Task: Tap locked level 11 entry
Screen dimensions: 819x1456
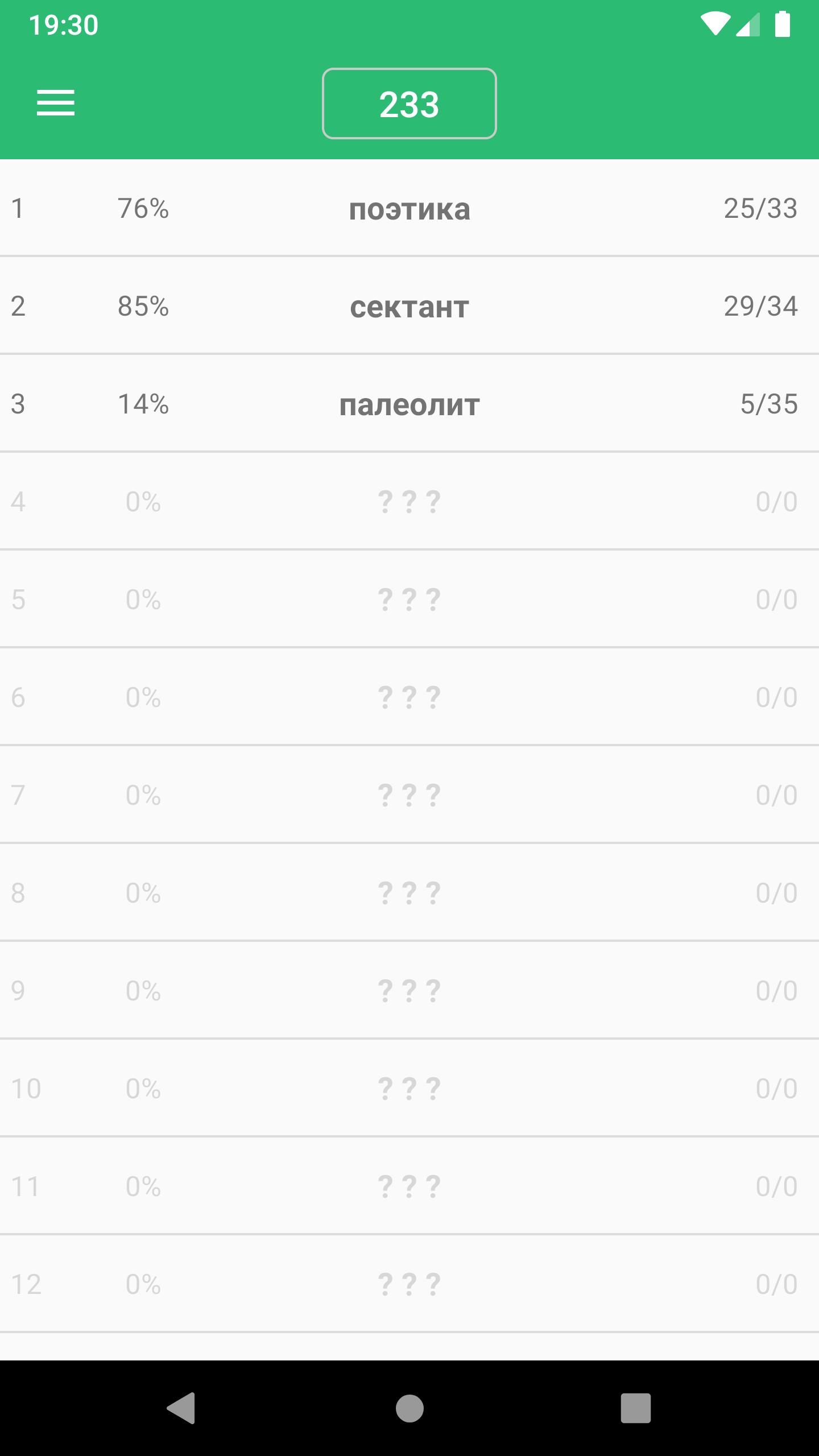Action: point(409,1187)
